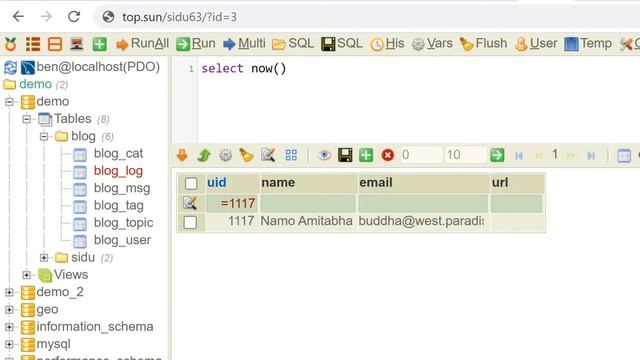
Task: Toggle the checkbox for row 1117
Action: click(x=190, y=222)
